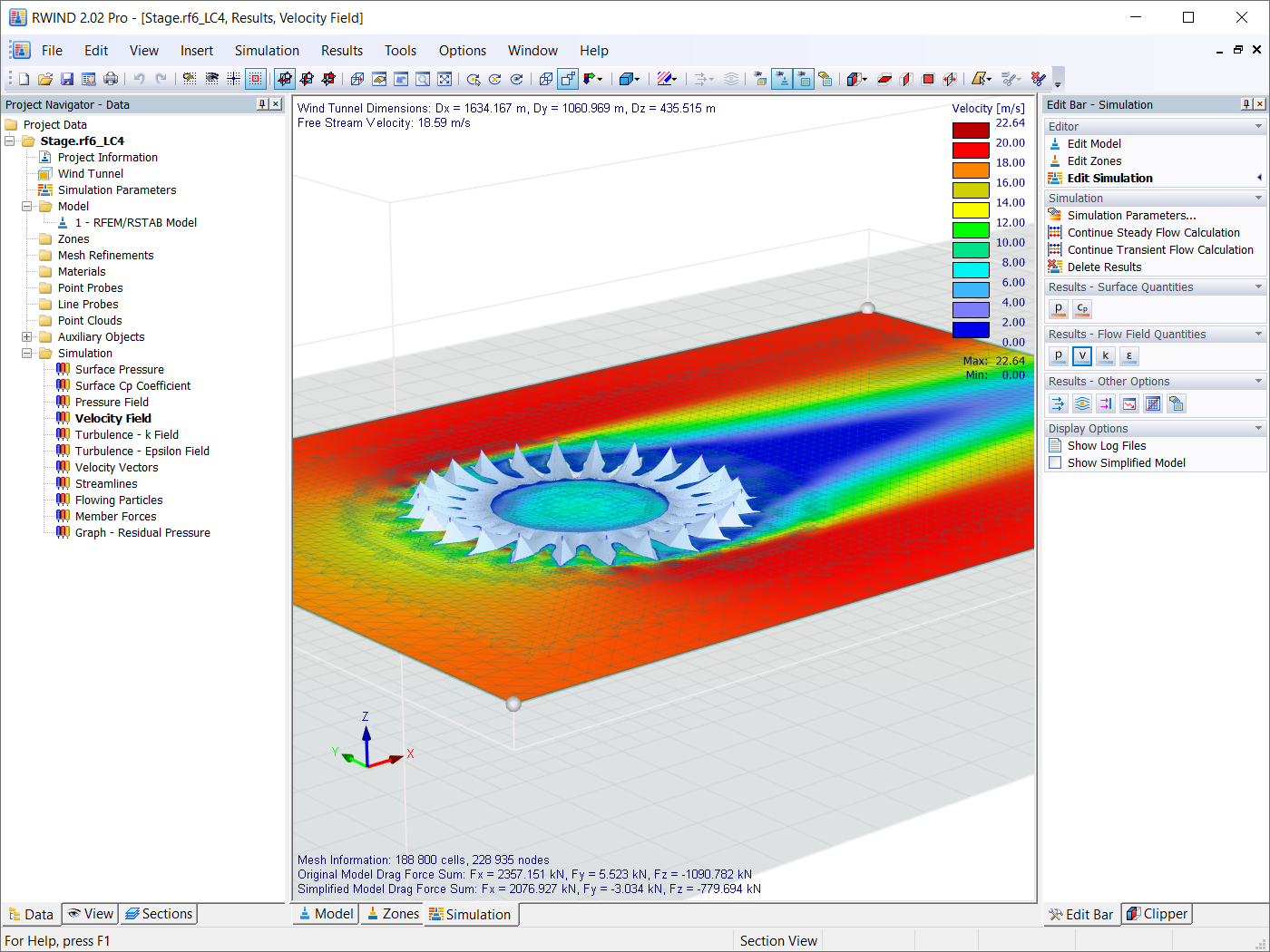
Task: Click the Zoom window magnifier toolbar icon
Action: 423,79
